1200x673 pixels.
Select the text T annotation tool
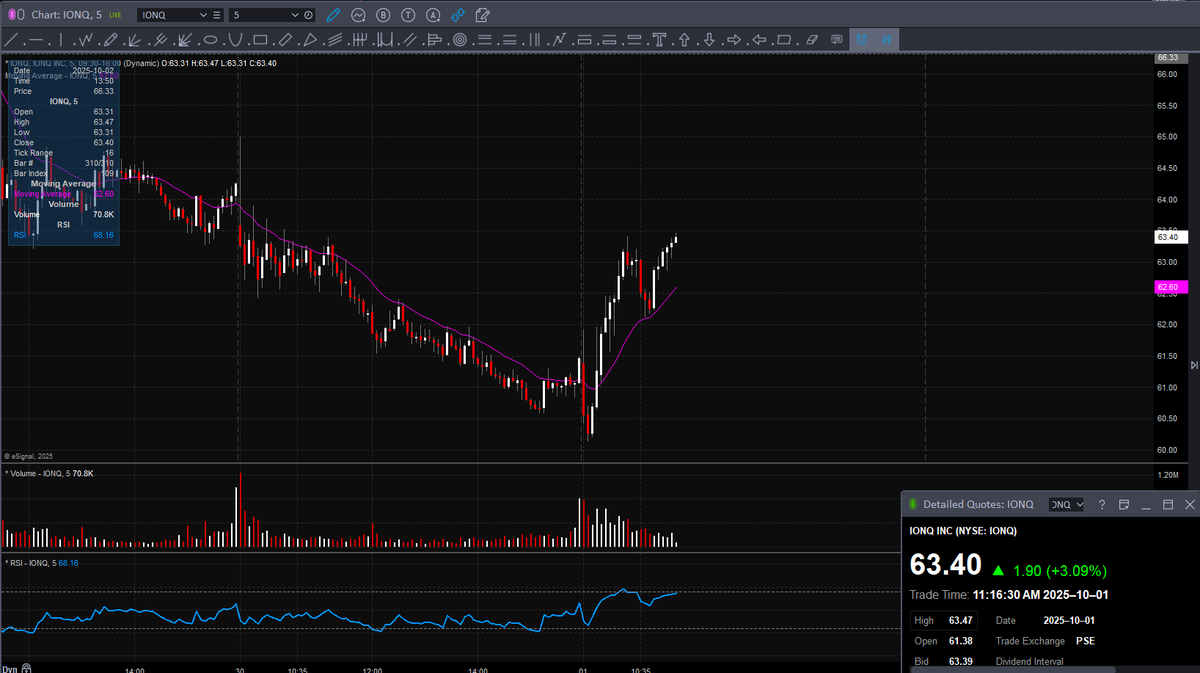(659, 40)
